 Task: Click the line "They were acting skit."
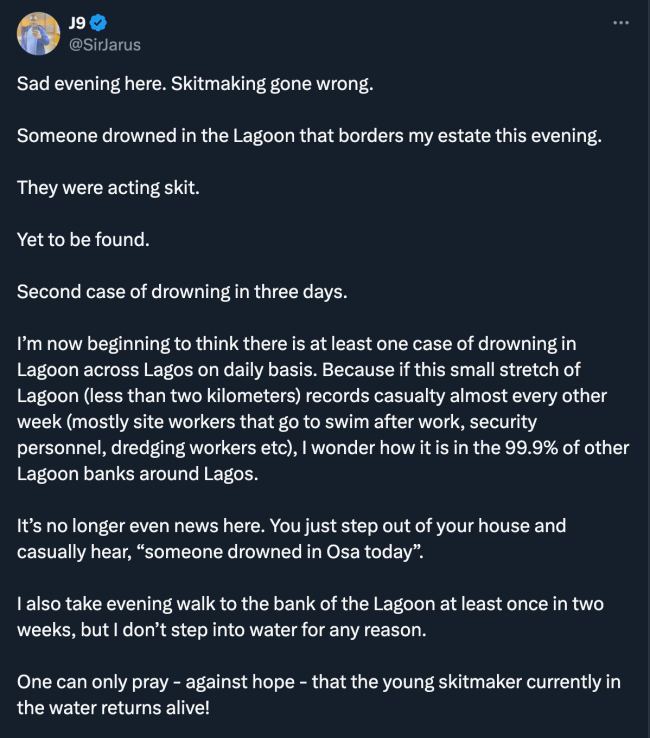click(x=108, y=187)
